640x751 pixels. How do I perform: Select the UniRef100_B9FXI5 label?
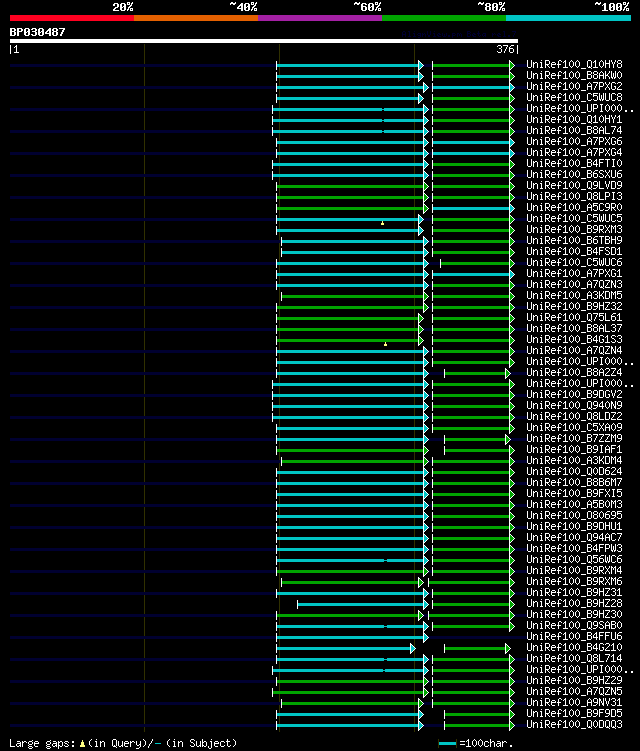pyautogui.click(x=574, y=494)
